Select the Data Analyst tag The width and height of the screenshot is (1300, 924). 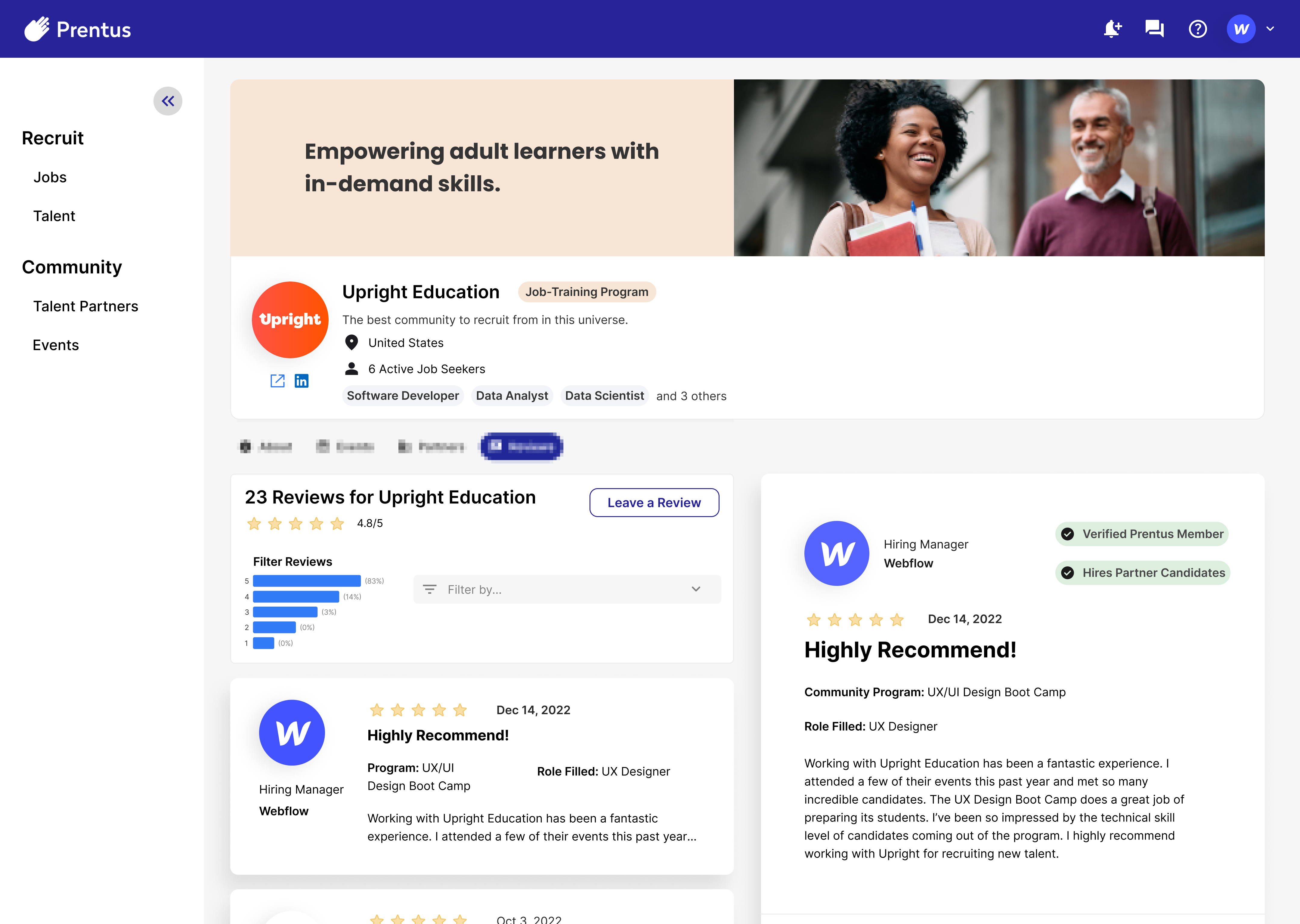tap(512, 396)
